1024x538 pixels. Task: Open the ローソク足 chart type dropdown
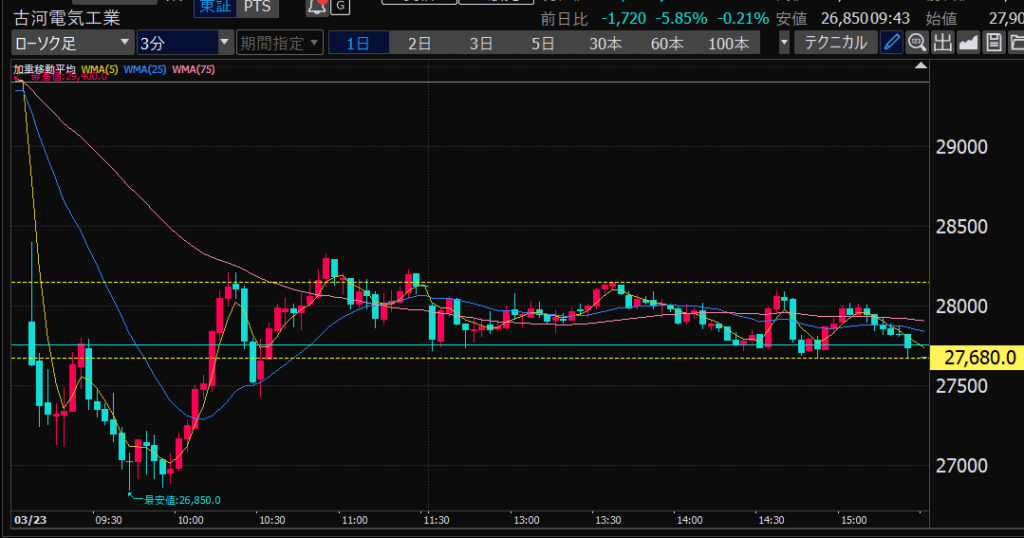pos(72,43)
